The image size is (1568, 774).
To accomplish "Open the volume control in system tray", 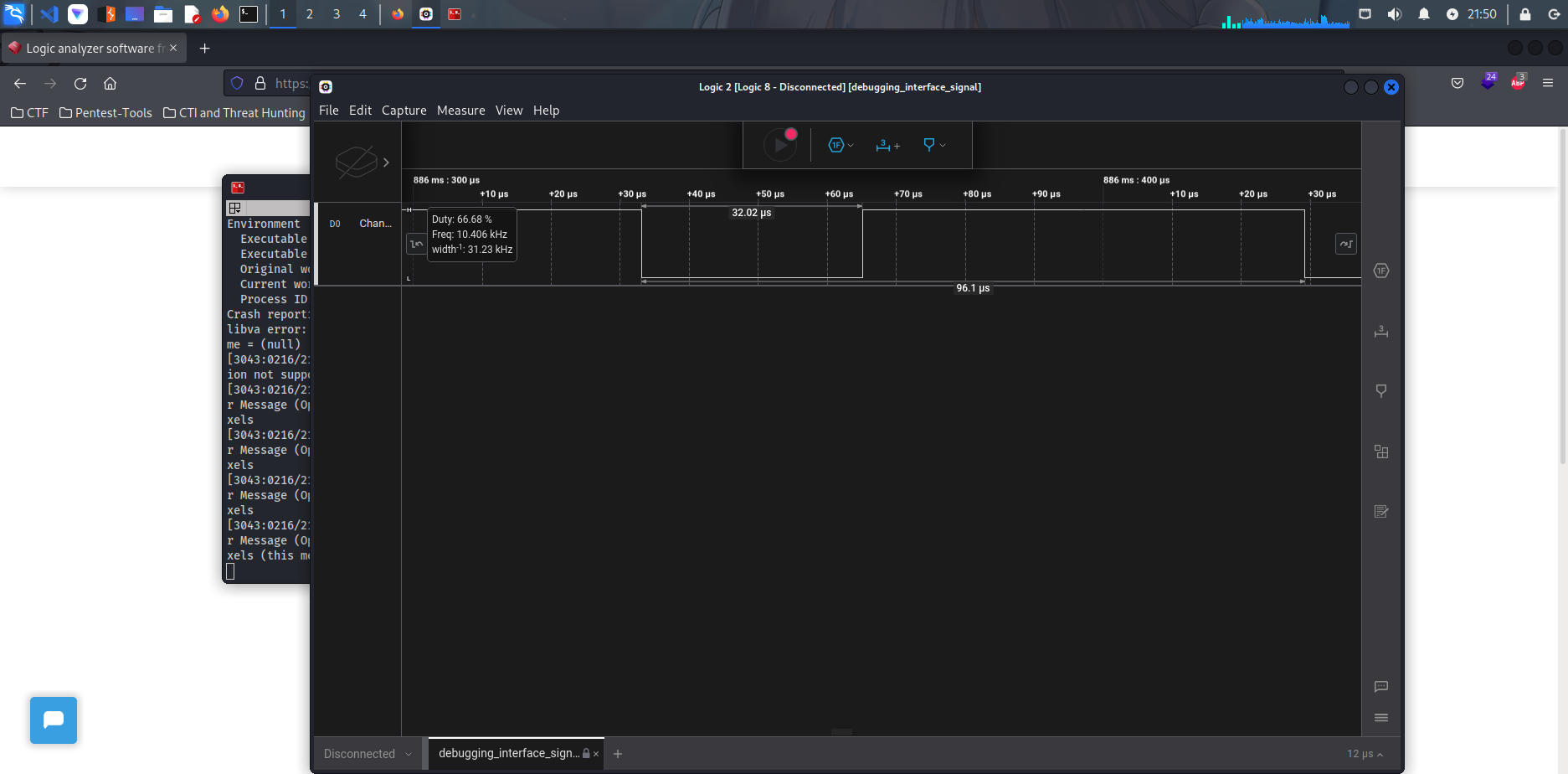I will pos(1394,14).
